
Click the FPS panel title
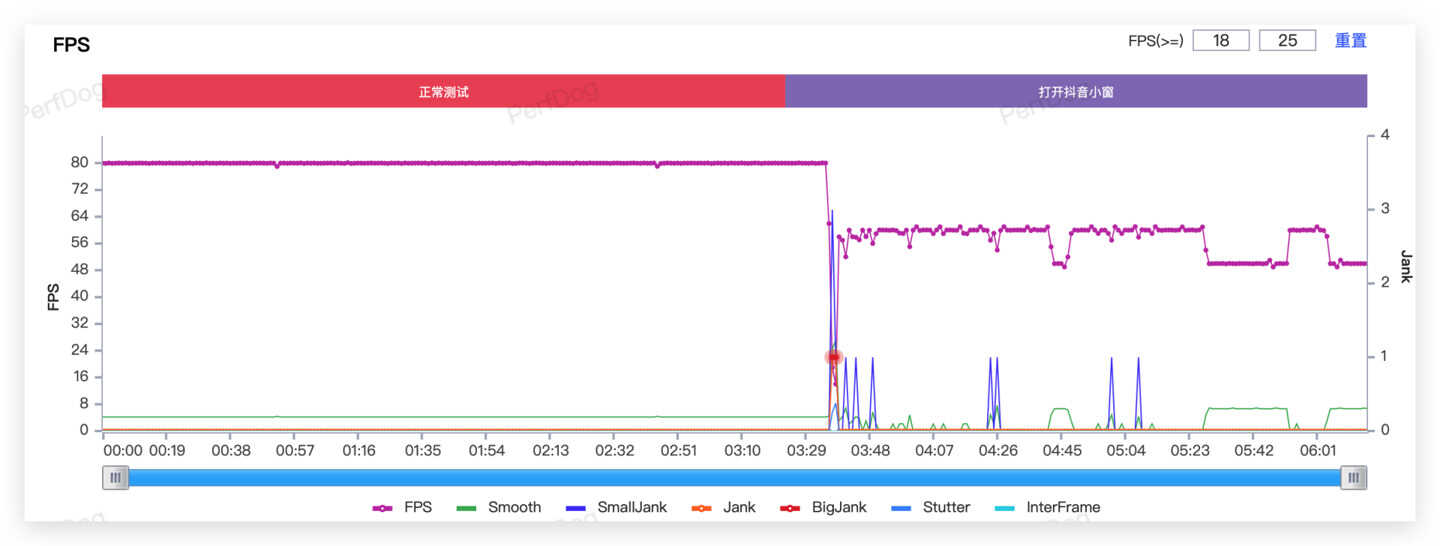(71, 46)
